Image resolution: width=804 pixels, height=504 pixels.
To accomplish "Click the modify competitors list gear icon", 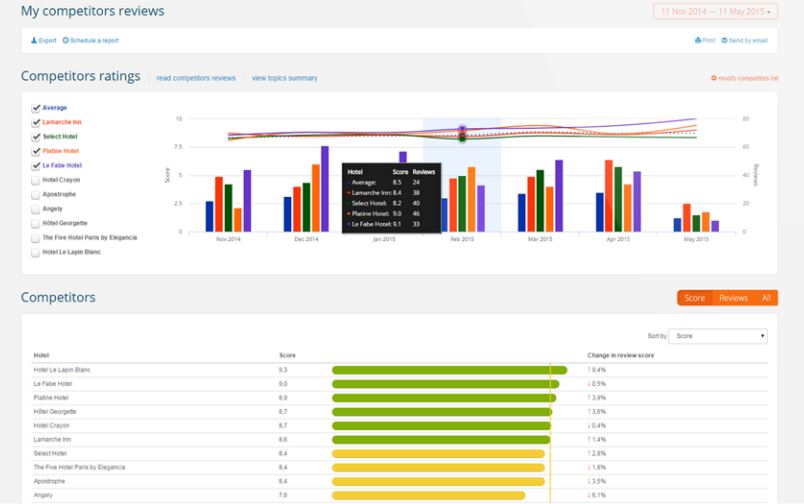I will [x=713, y=78].
